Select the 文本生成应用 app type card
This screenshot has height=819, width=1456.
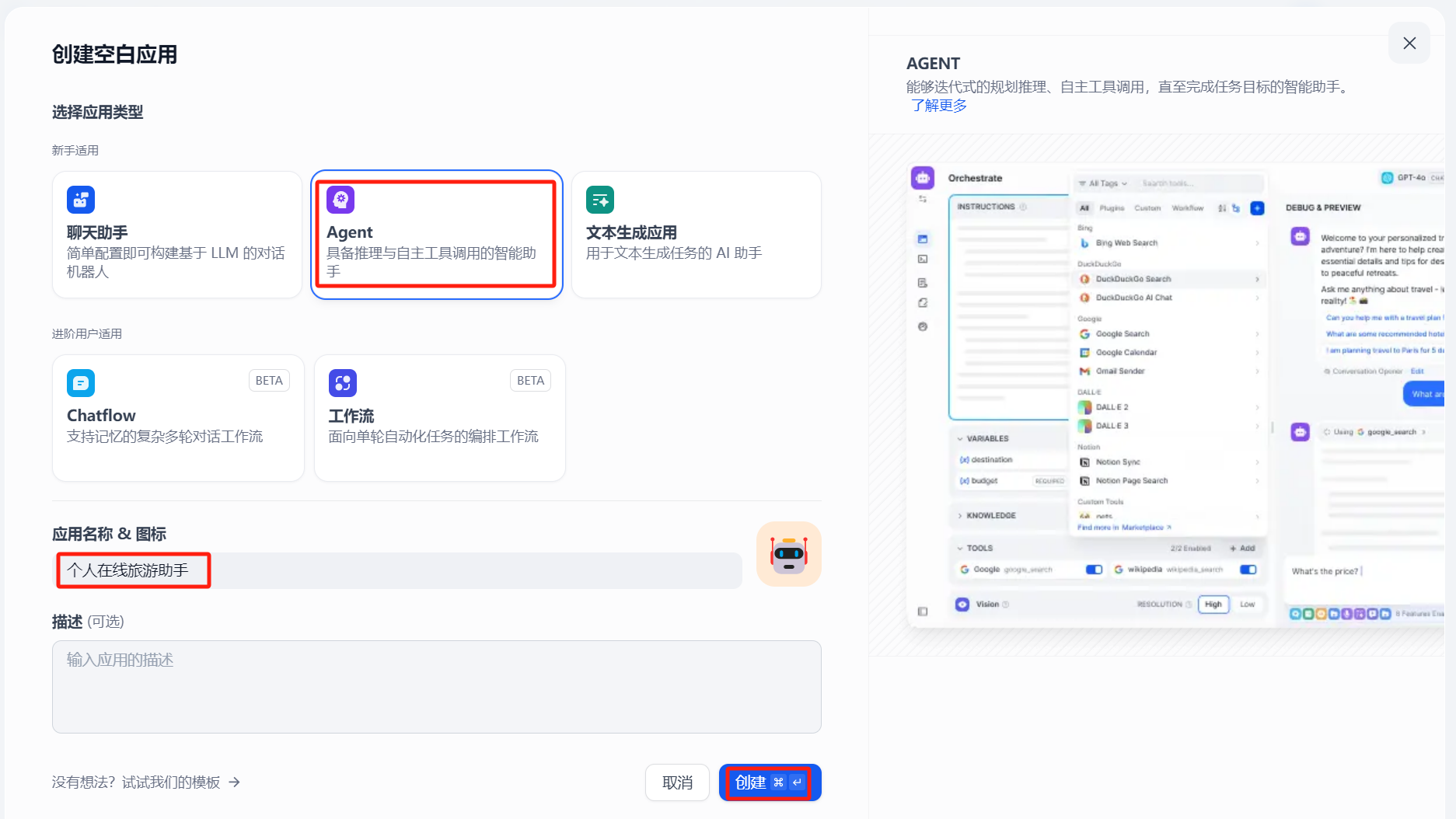coord(697,235)
